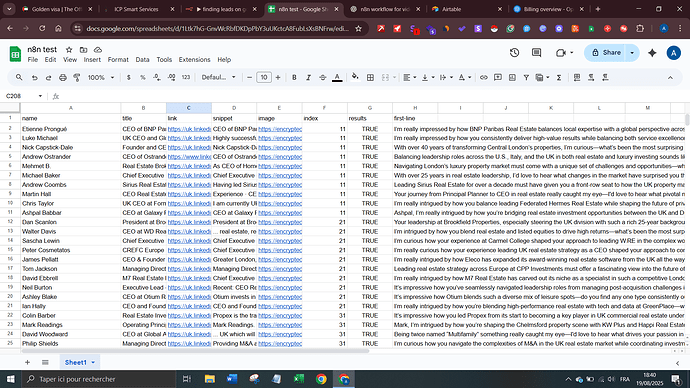The height and width of the screenshot is (388, 690).
Task: Increase decimal places
Action: click(x=172, y=77)
